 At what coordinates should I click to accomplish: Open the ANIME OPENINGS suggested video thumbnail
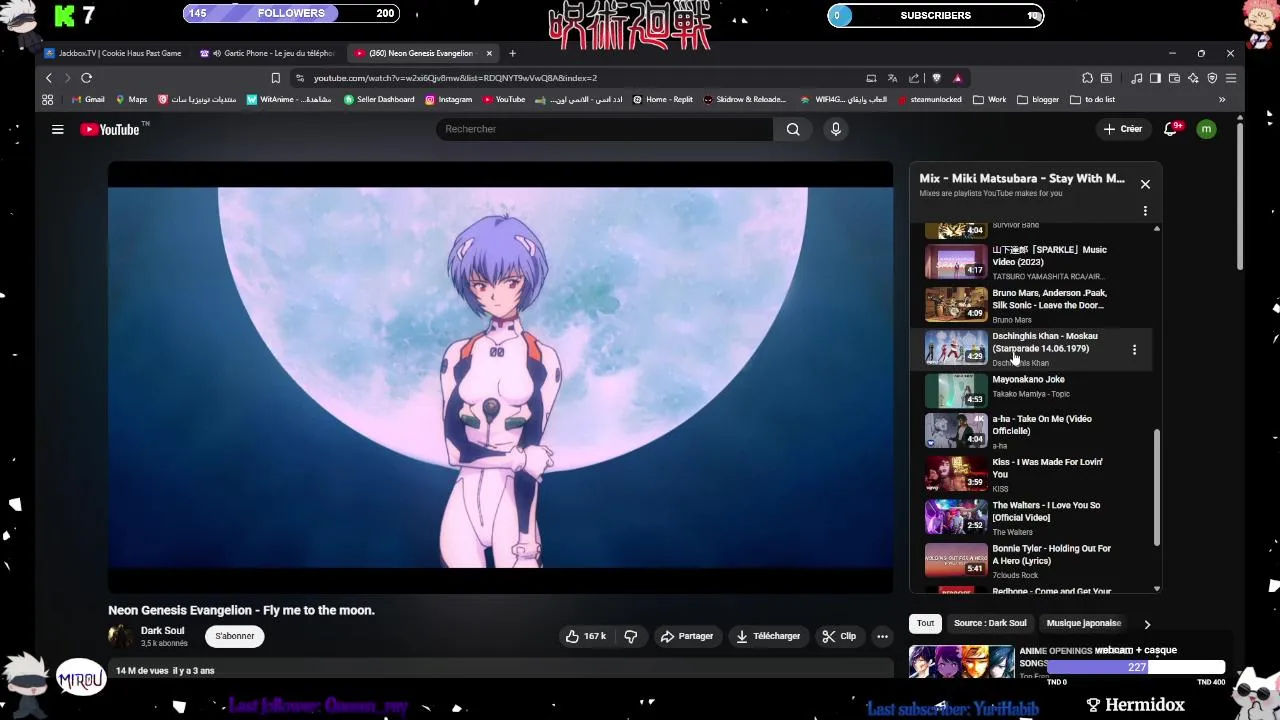tap(962, 662)
